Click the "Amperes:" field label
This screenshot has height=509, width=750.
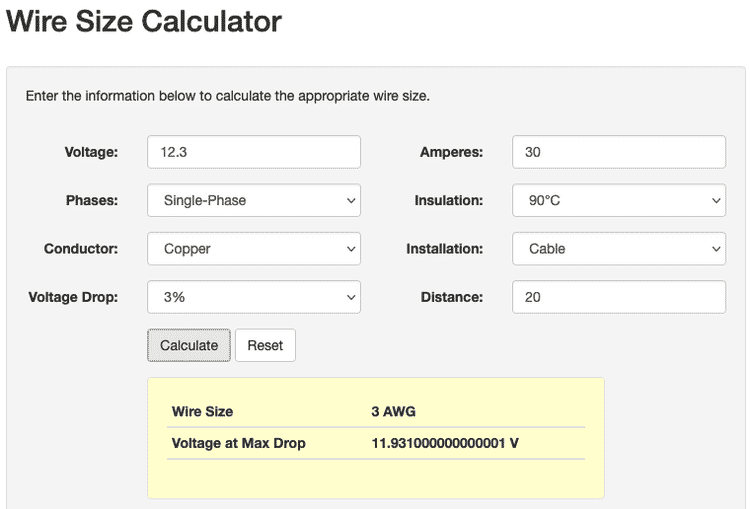(x=451, y=152)
